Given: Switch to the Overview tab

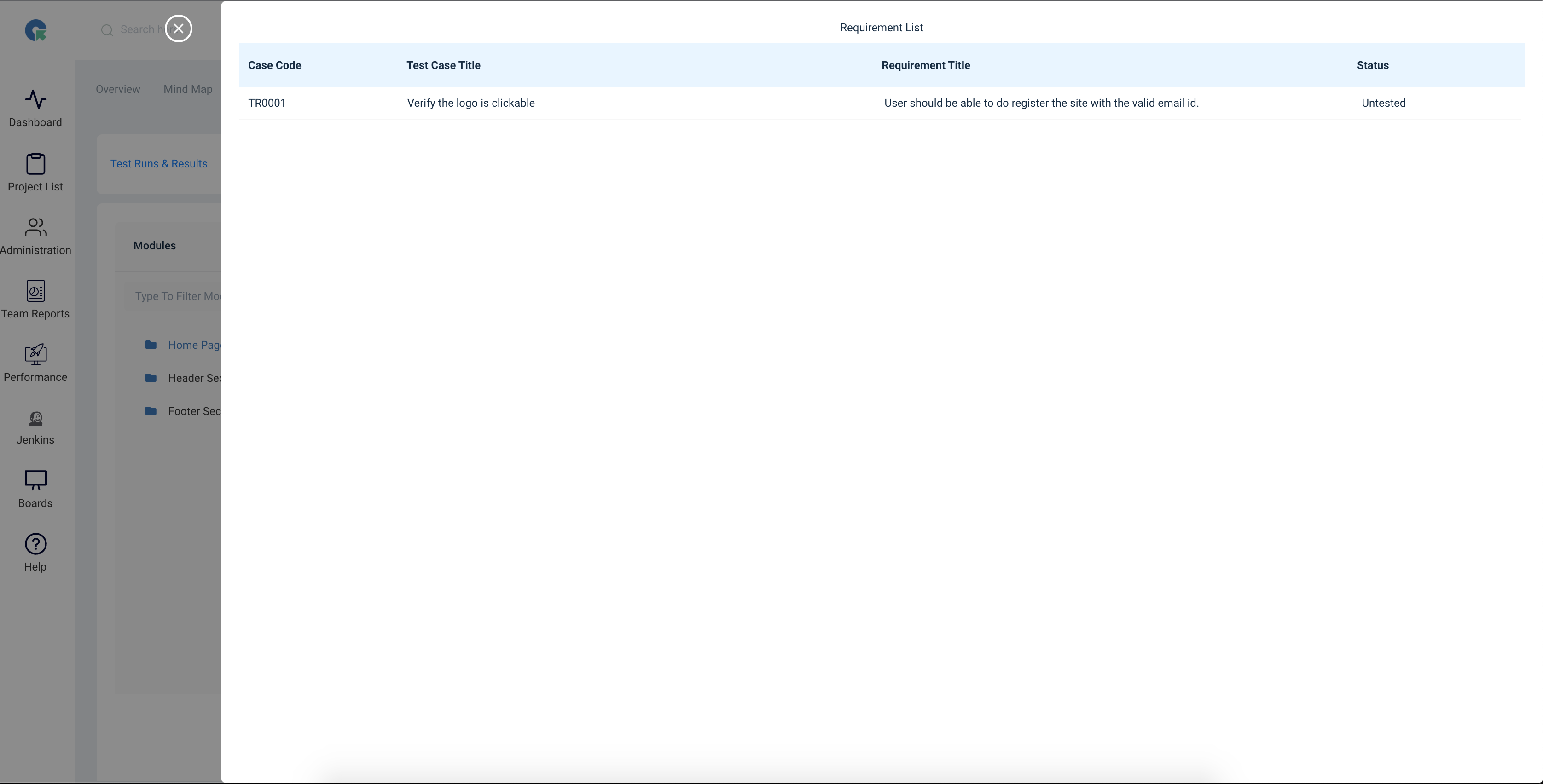Looking at the screenshot, I should (x=118, y=89).
